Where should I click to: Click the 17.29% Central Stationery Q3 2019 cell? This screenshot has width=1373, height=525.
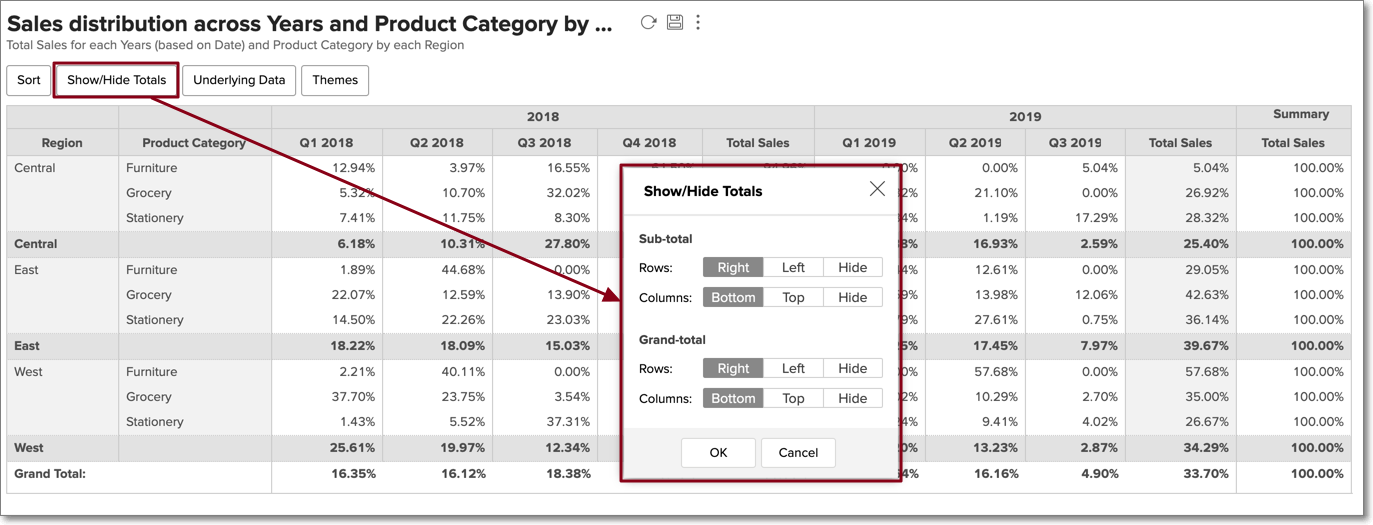pos(1075,218)
